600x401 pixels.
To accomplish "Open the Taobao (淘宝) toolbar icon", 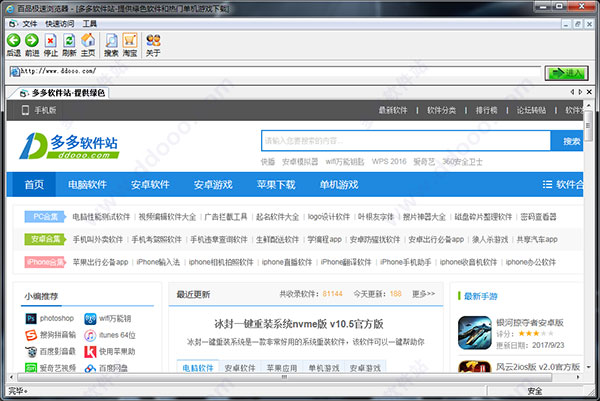I will coord(130,41).
